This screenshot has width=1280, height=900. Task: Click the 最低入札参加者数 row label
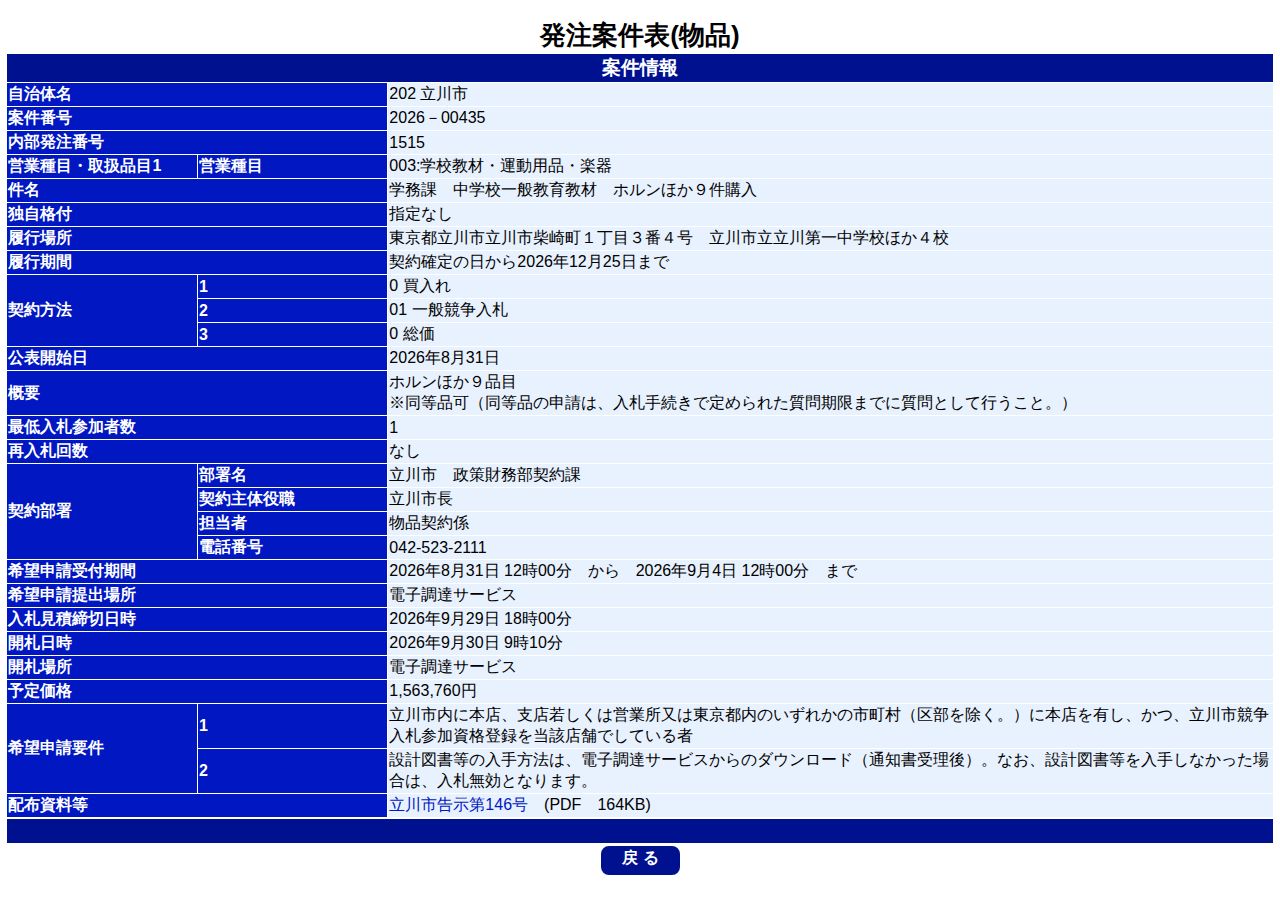[x=197, y=427]
